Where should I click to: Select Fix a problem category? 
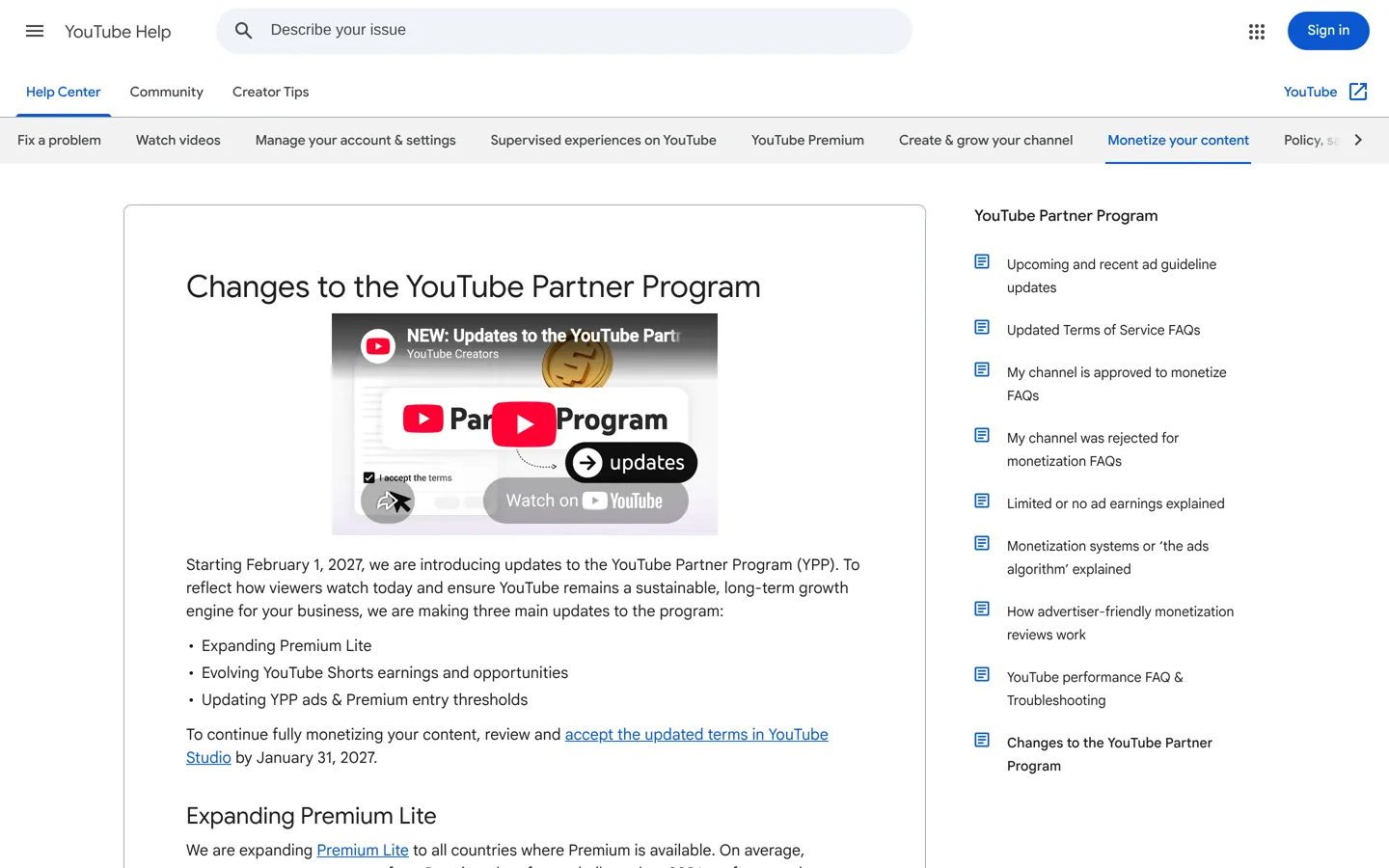coord(59,140)
